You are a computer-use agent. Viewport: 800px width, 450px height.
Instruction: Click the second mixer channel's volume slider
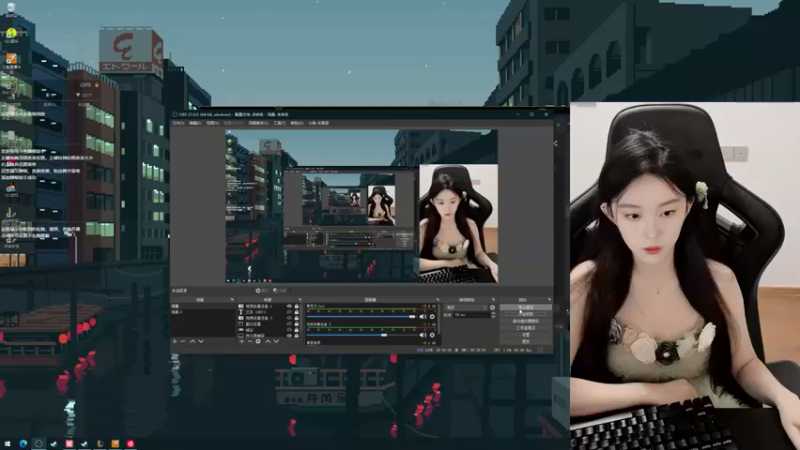coord(361,335)
